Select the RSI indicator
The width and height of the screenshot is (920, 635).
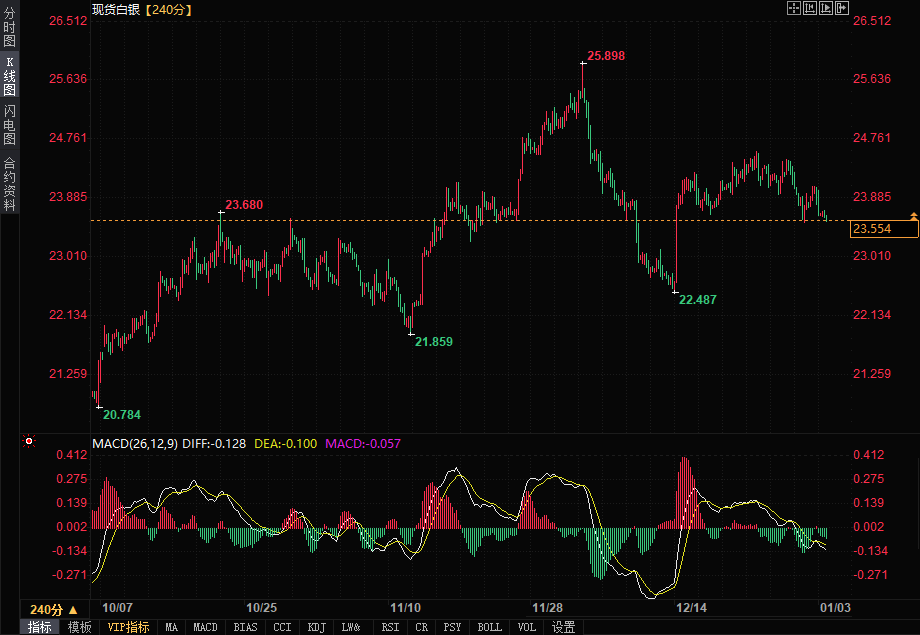point(390,627)
